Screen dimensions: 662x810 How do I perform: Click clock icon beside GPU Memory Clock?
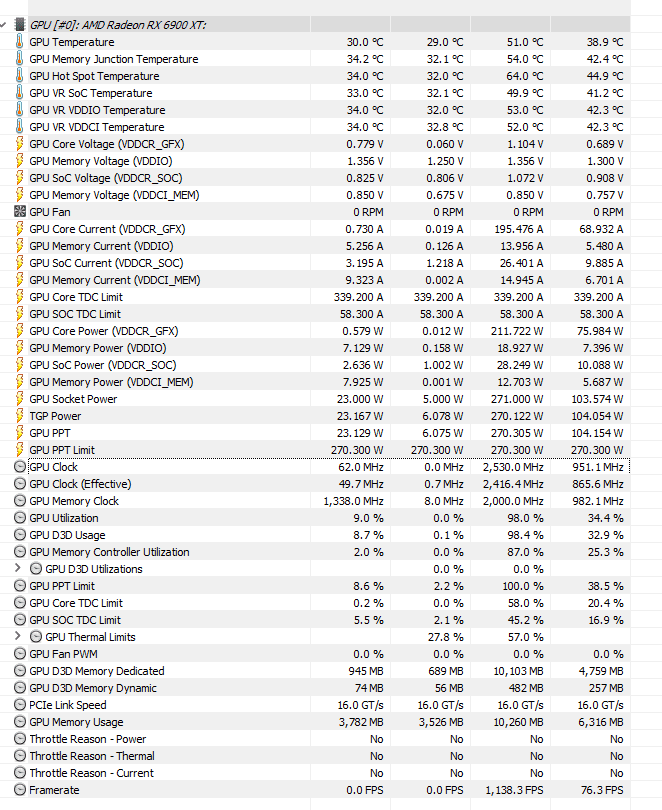[x=20, y=501]
